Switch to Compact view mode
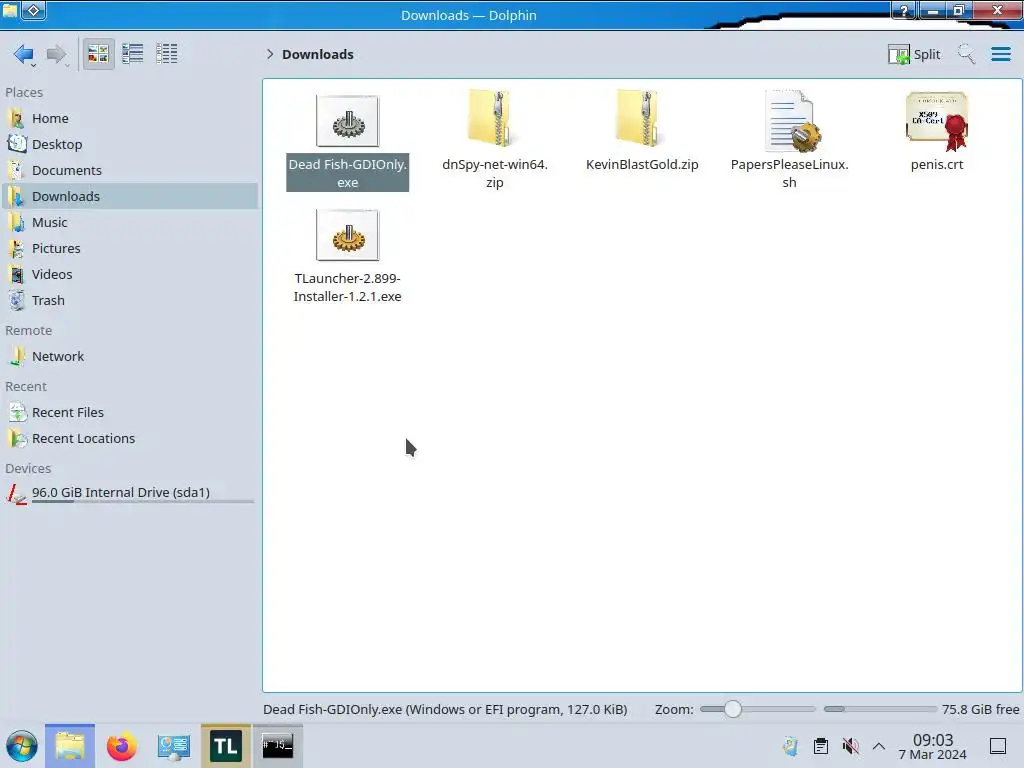The width and height of the screenshot is (1024, 768). [x=133, y=54]
